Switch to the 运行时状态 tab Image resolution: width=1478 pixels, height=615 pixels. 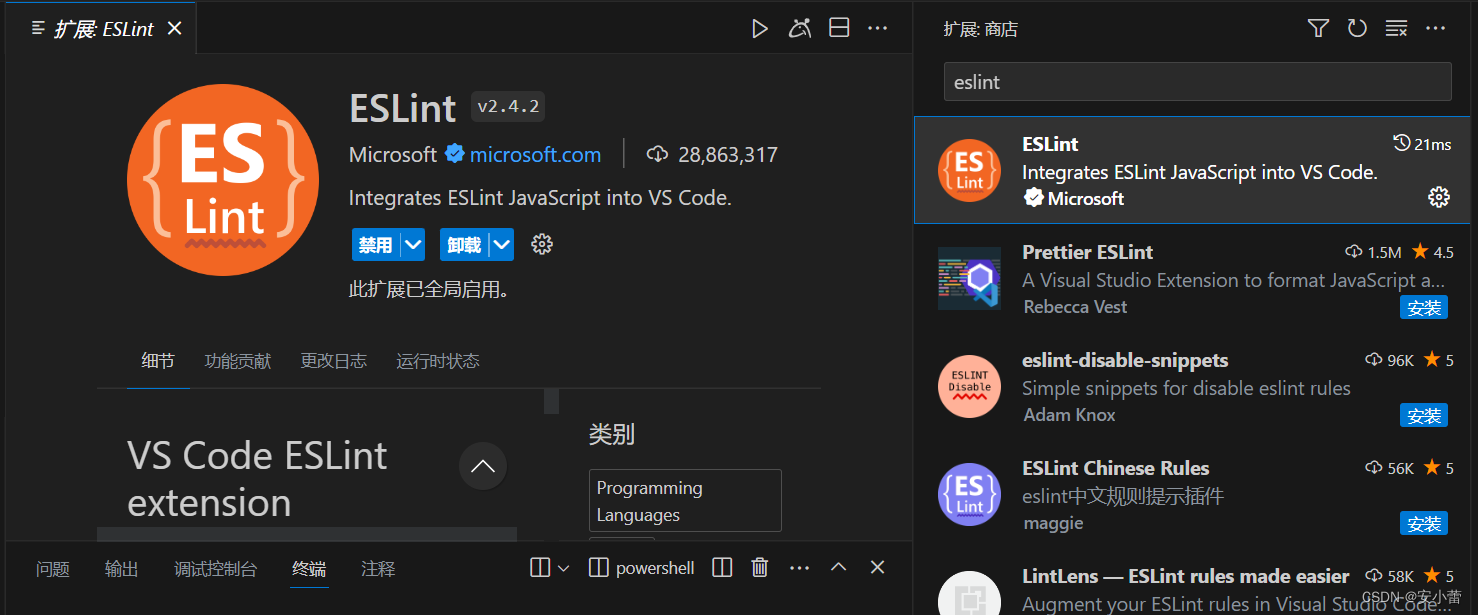[438, 361]
